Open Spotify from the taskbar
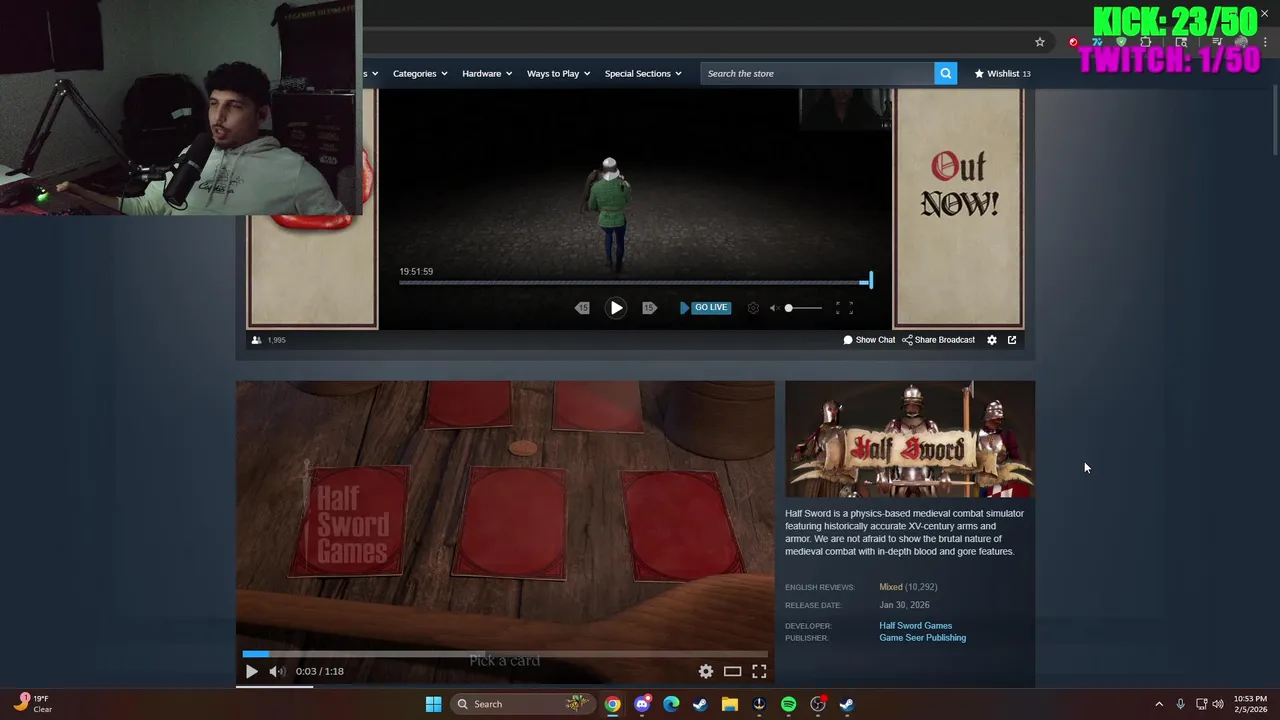The width and height of the screenshot is (1280, 720). coord(788,704)
